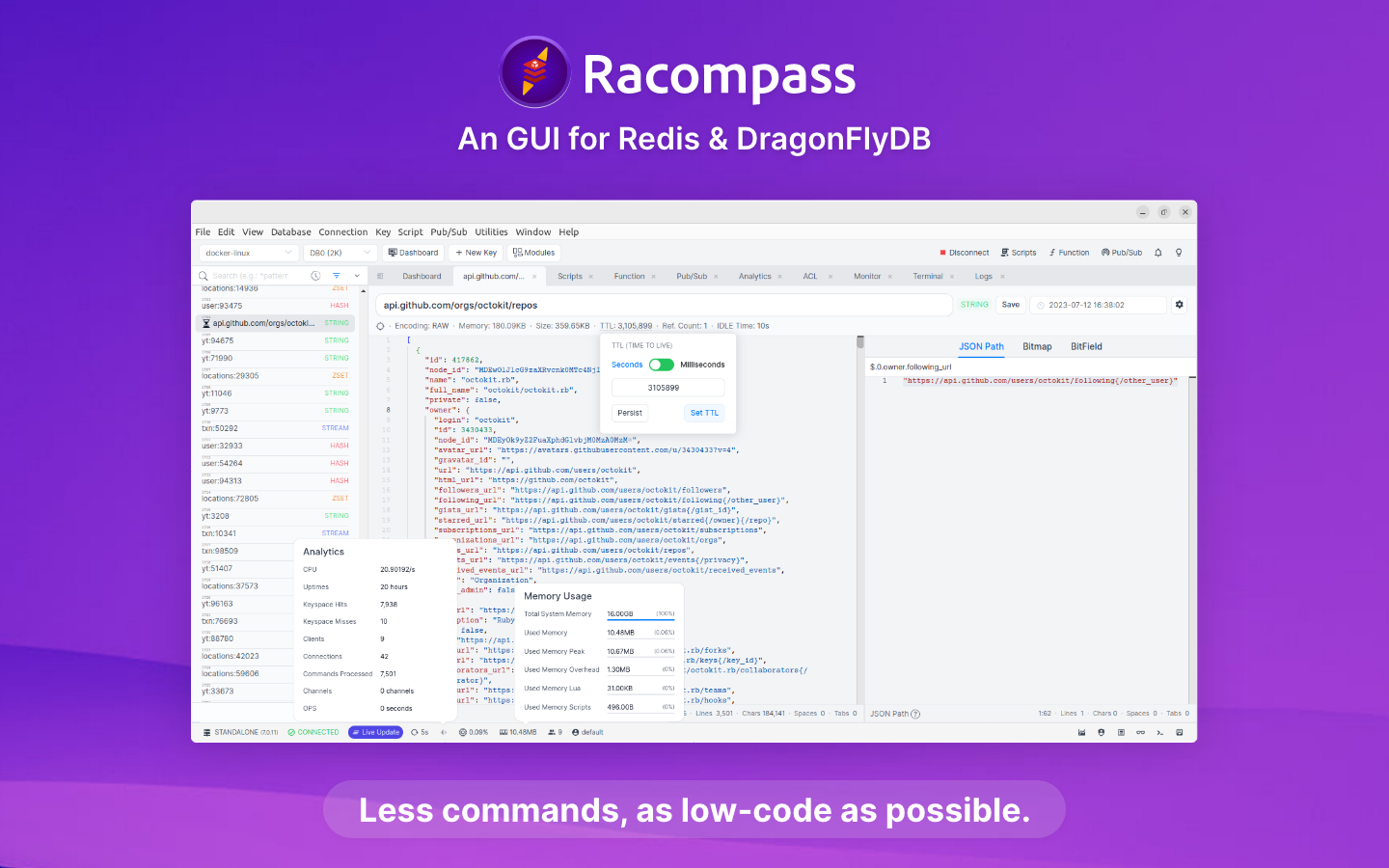Open the Modules panel

533,252
